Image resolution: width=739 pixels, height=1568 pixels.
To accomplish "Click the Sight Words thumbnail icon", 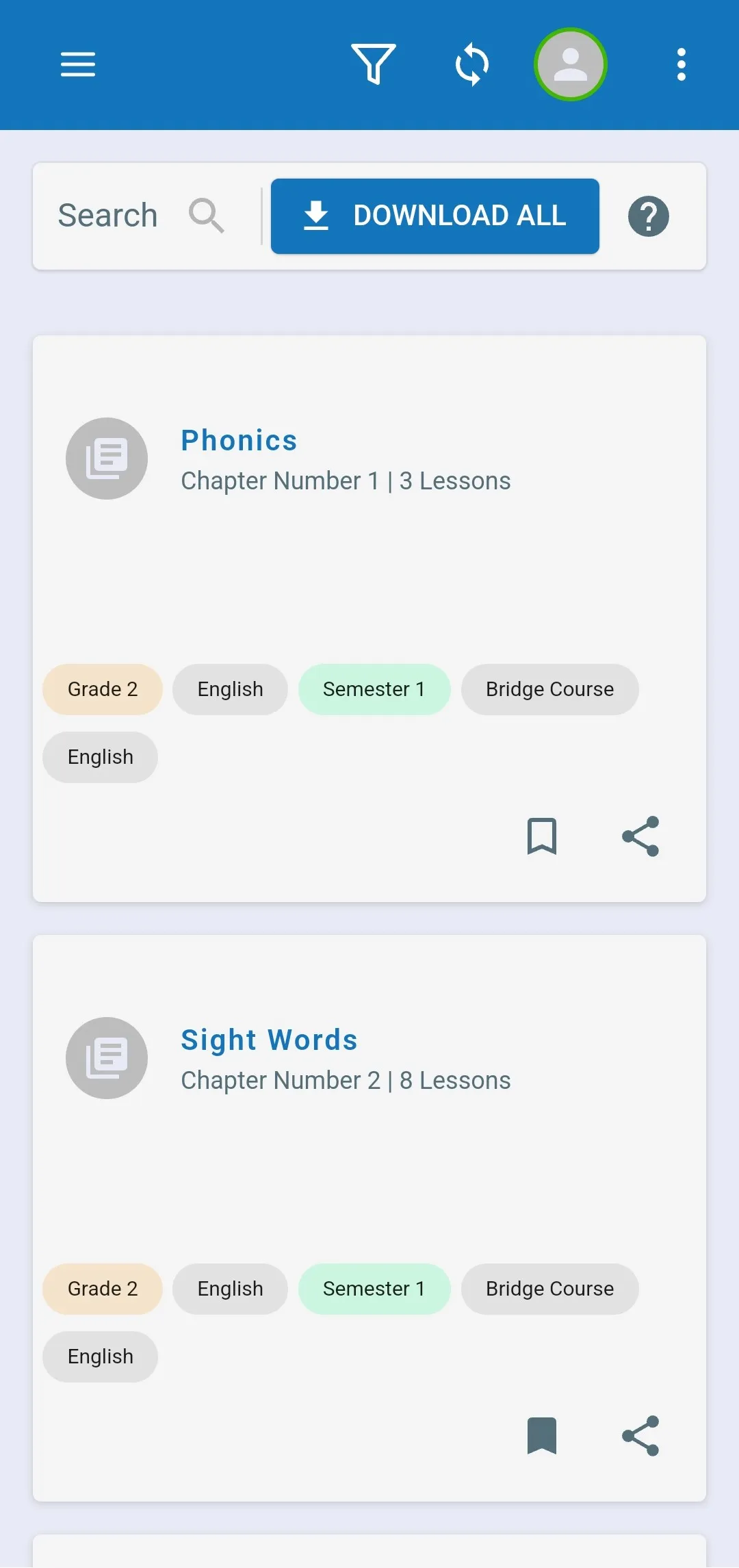I will [107, 1058].
